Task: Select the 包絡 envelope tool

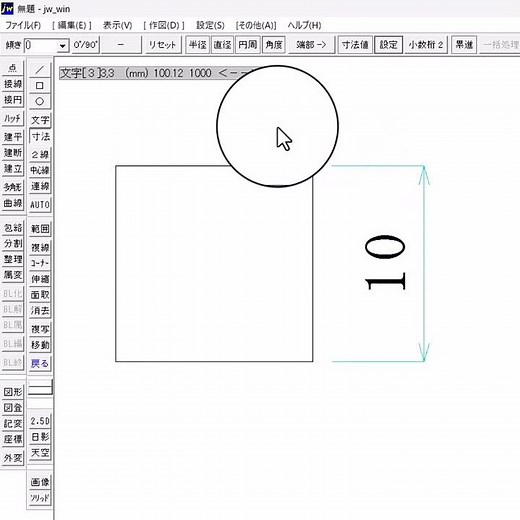Action: click(x=13, y=228)
